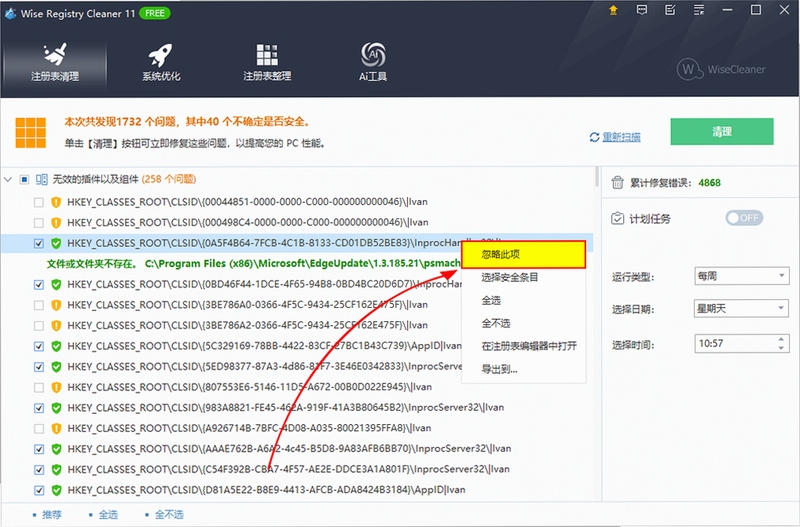This screenshot has height=527, width=800.
Task: Choose 在注册表编辑器中打开 from context menu
Action: coord(523,346)
